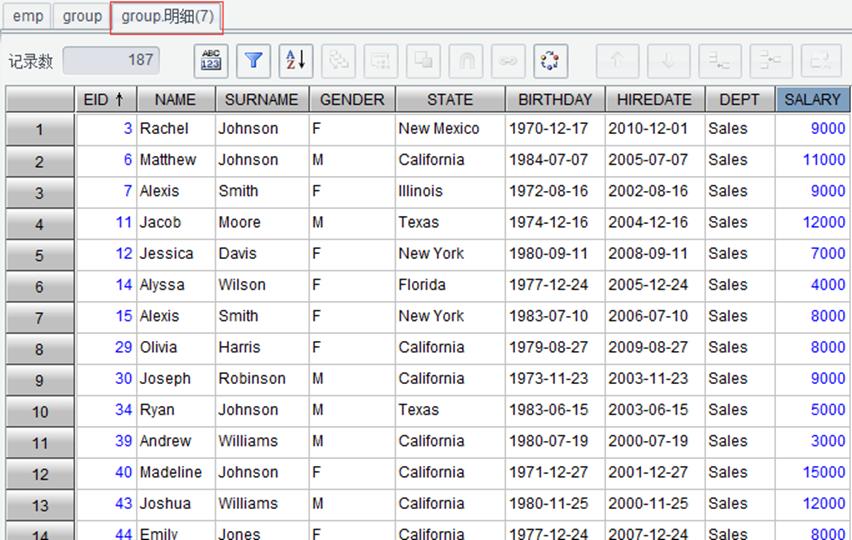Open the blue funnel filter tool

253,60
